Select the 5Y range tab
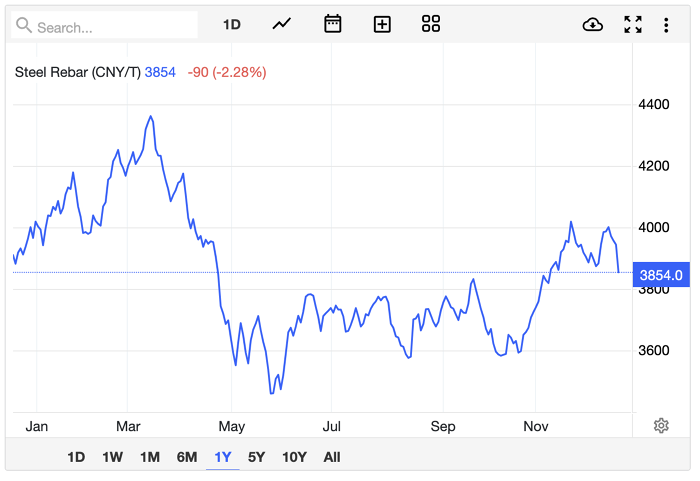This screenshot has width=700, height=481. click(256, 457)
